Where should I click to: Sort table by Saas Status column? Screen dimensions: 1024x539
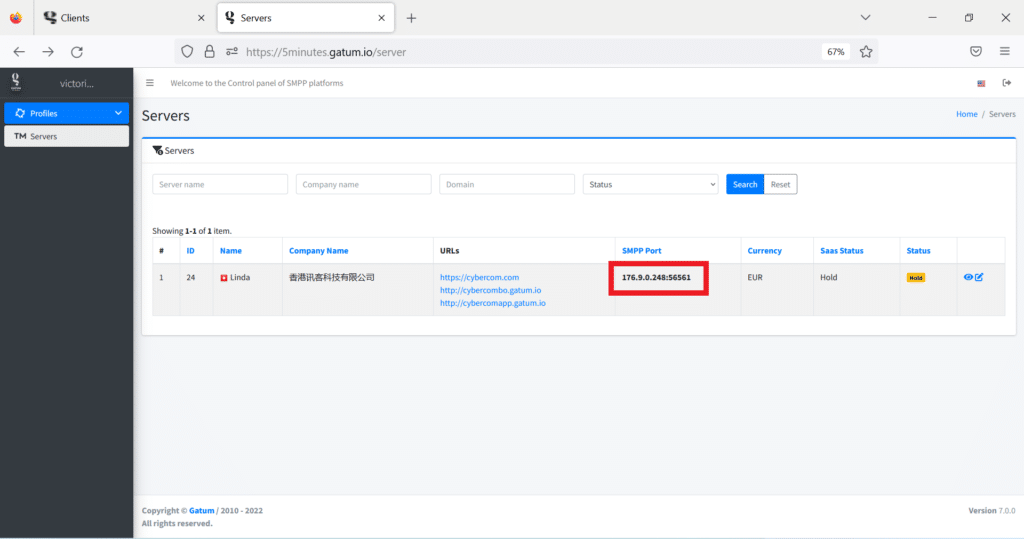[842, 251]
